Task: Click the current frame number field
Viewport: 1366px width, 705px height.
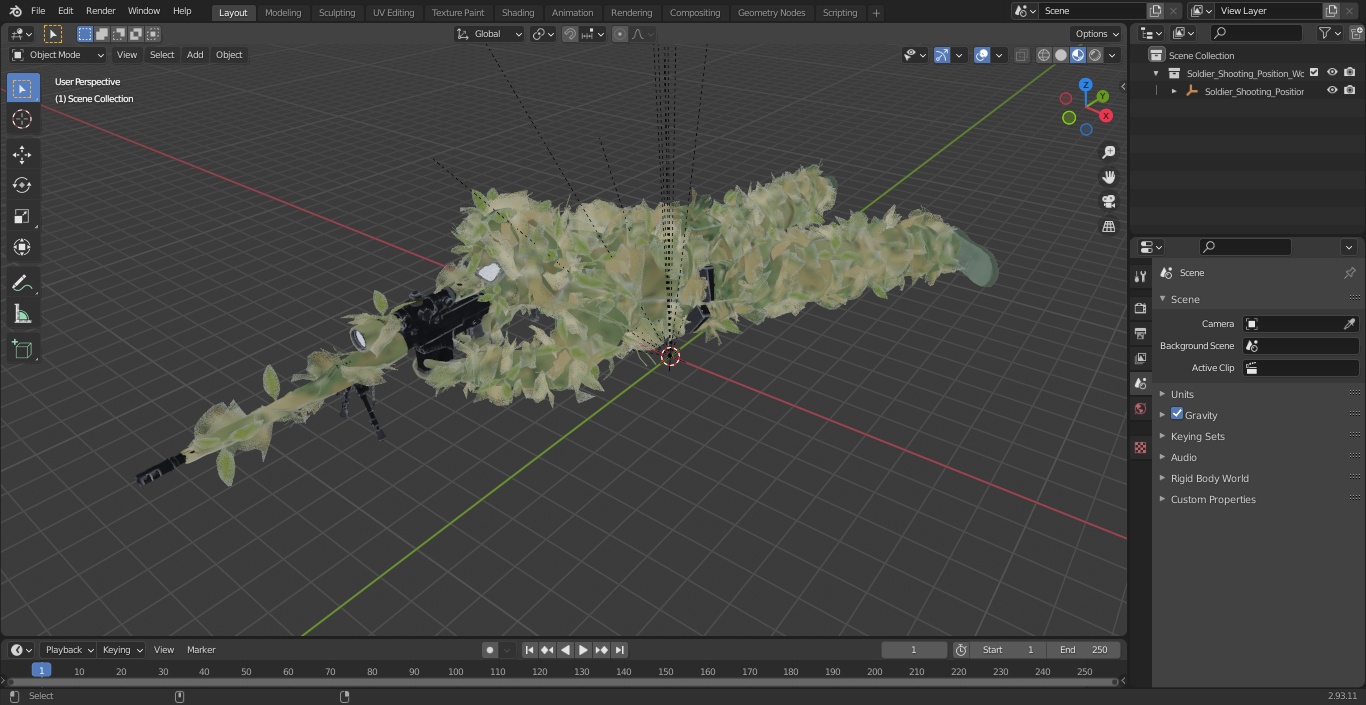Action: [x=913, y=650]
